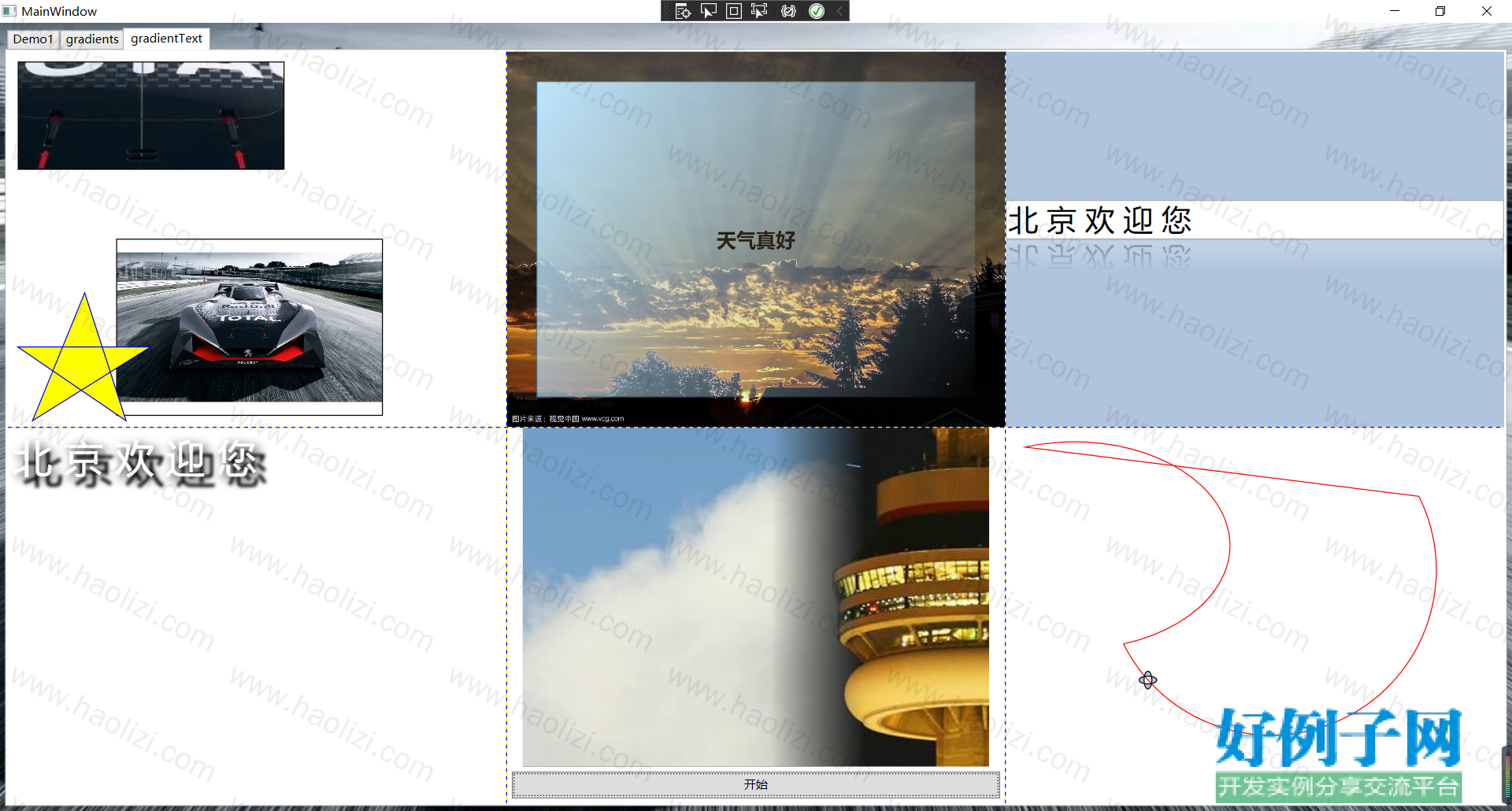Screen dimensions: 1512x811
Task: Grab the debug toolbar dotted handle
Action: tap(667, 11)
